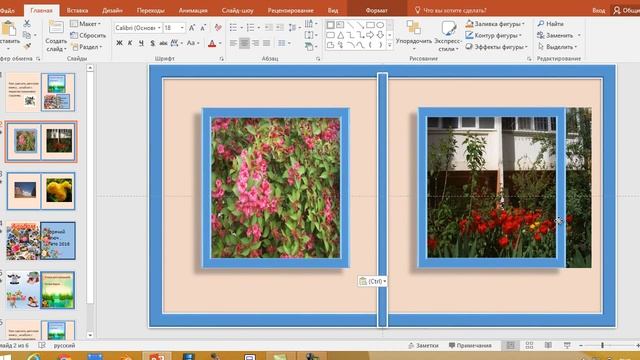This screenshot has width=640, height=360.
Task: Toggle text shadow S formatting
Action: click(152, 43)
